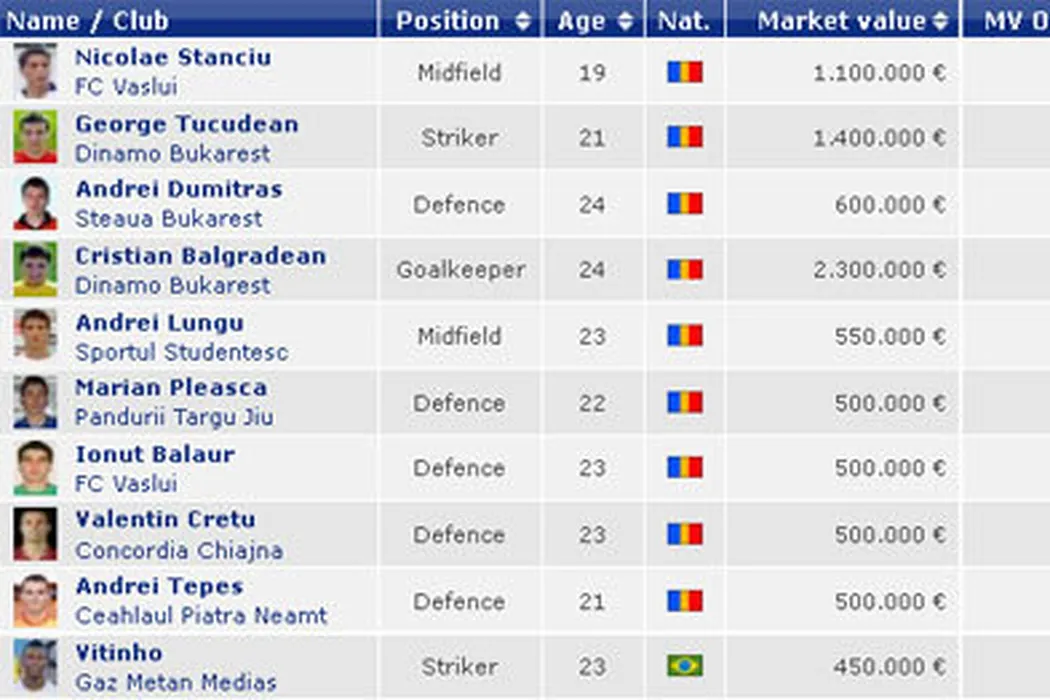Open George Tucudean player photo
Screen dimensions: 1050x700
[35, 138]
